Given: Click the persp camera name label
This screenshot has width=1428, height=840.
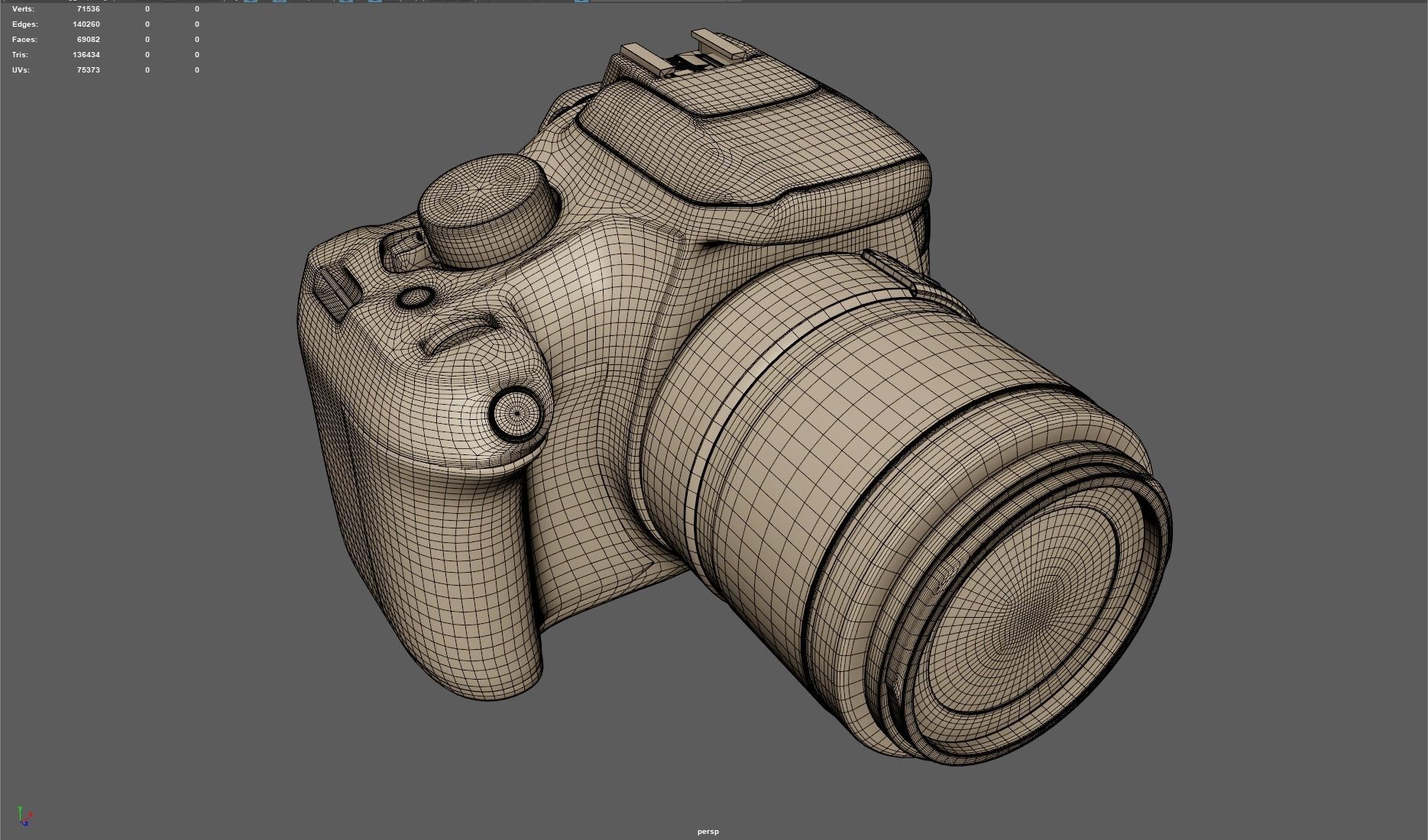Looking at the screenshot, I should (708, 832).
